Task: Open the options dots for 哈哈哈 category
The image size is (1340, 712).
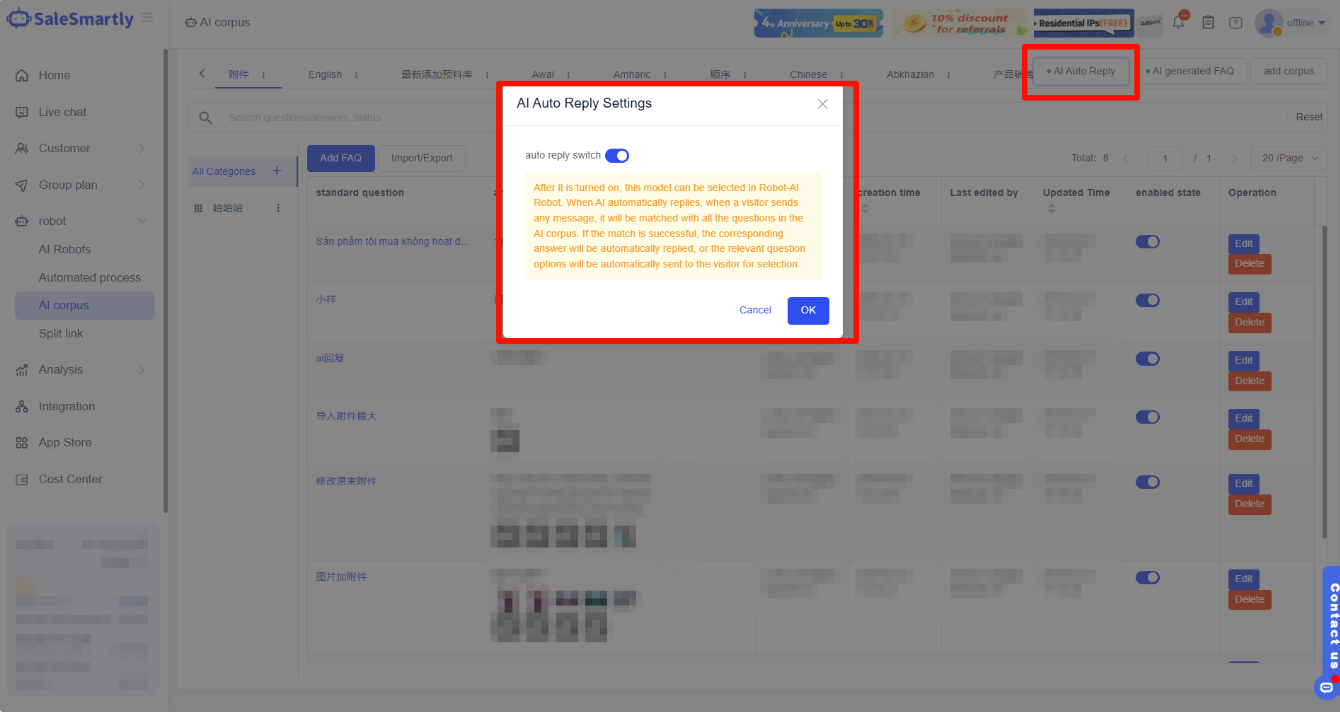Action: (279, 208)
